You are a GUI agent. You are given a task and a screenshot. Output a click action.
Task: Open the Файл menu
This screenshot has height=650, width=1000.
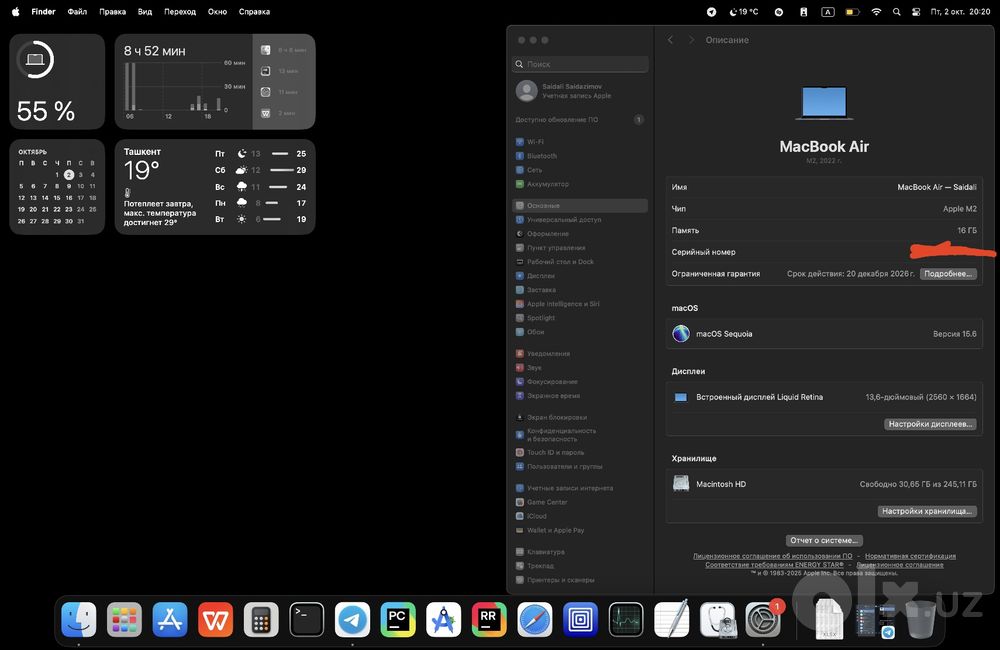tap(77, 11)
